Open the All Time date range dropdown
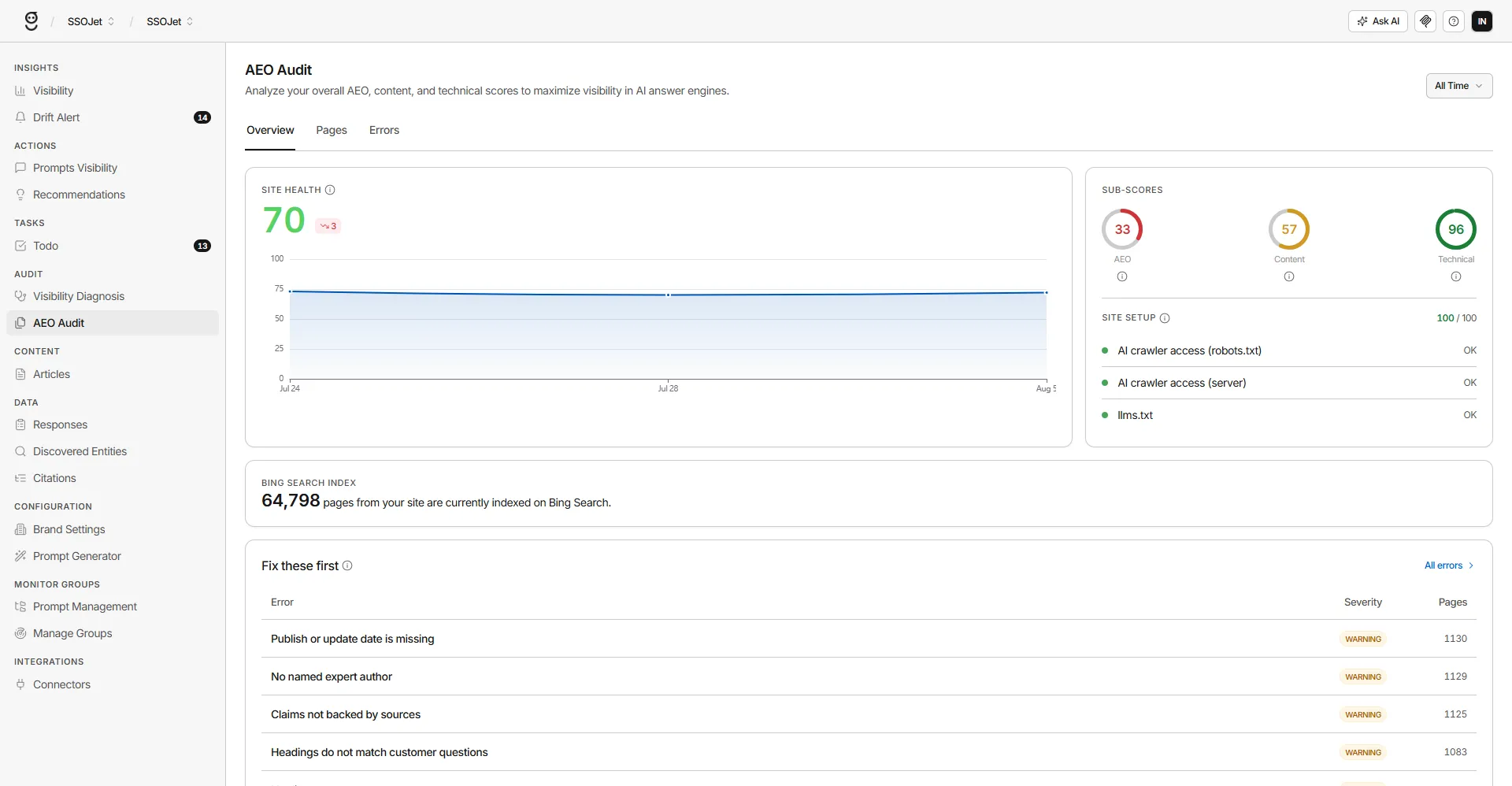The image size is (1512, 786). [1458, 86]
